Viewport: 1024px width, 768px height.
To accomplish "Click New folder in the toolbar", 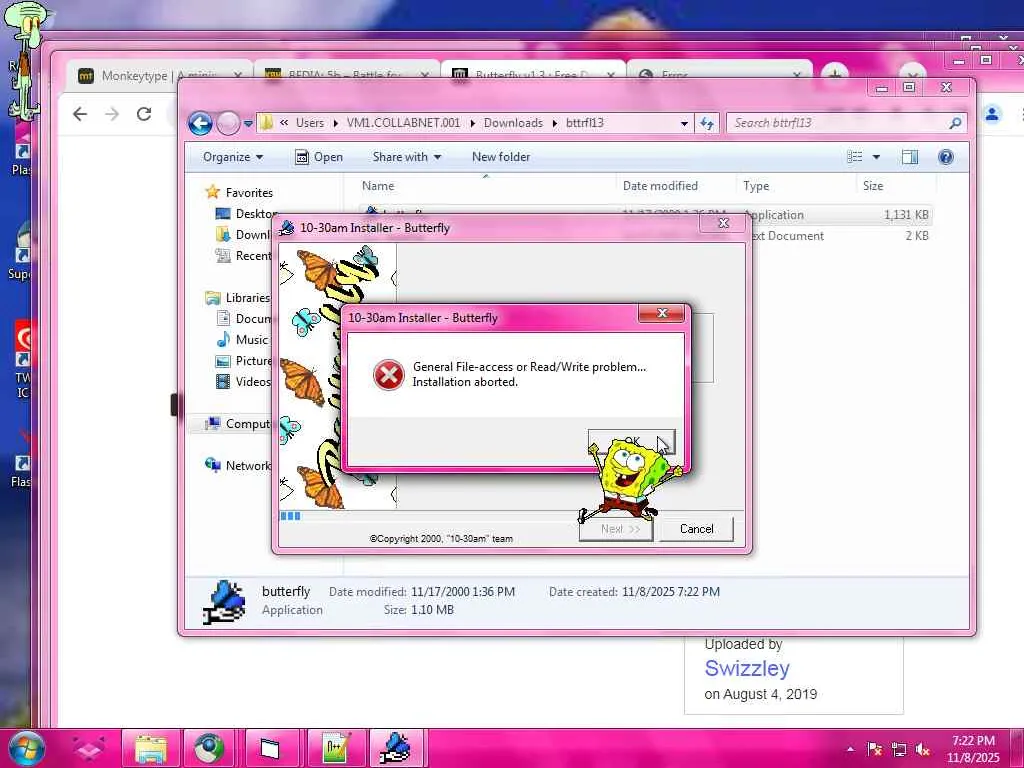I will 501,157.
